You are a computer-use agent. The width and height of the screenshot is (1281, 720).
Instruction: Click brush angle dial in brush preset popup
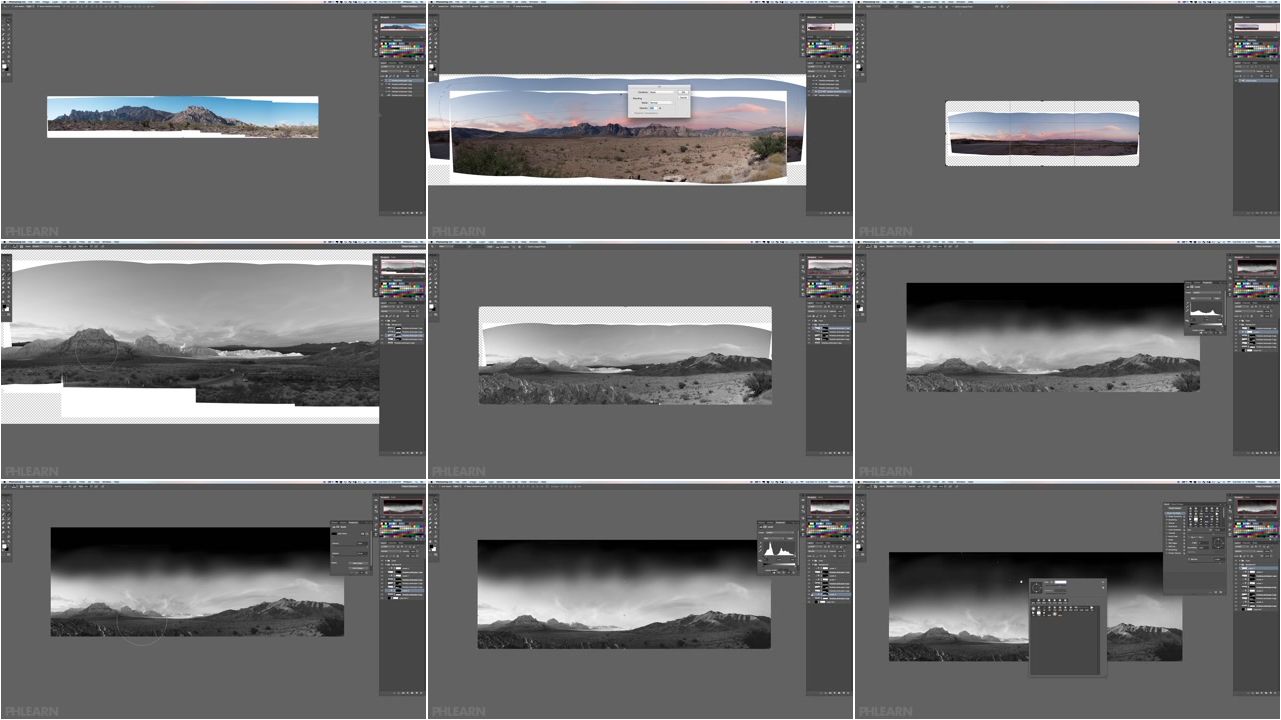click(1037, 587)
